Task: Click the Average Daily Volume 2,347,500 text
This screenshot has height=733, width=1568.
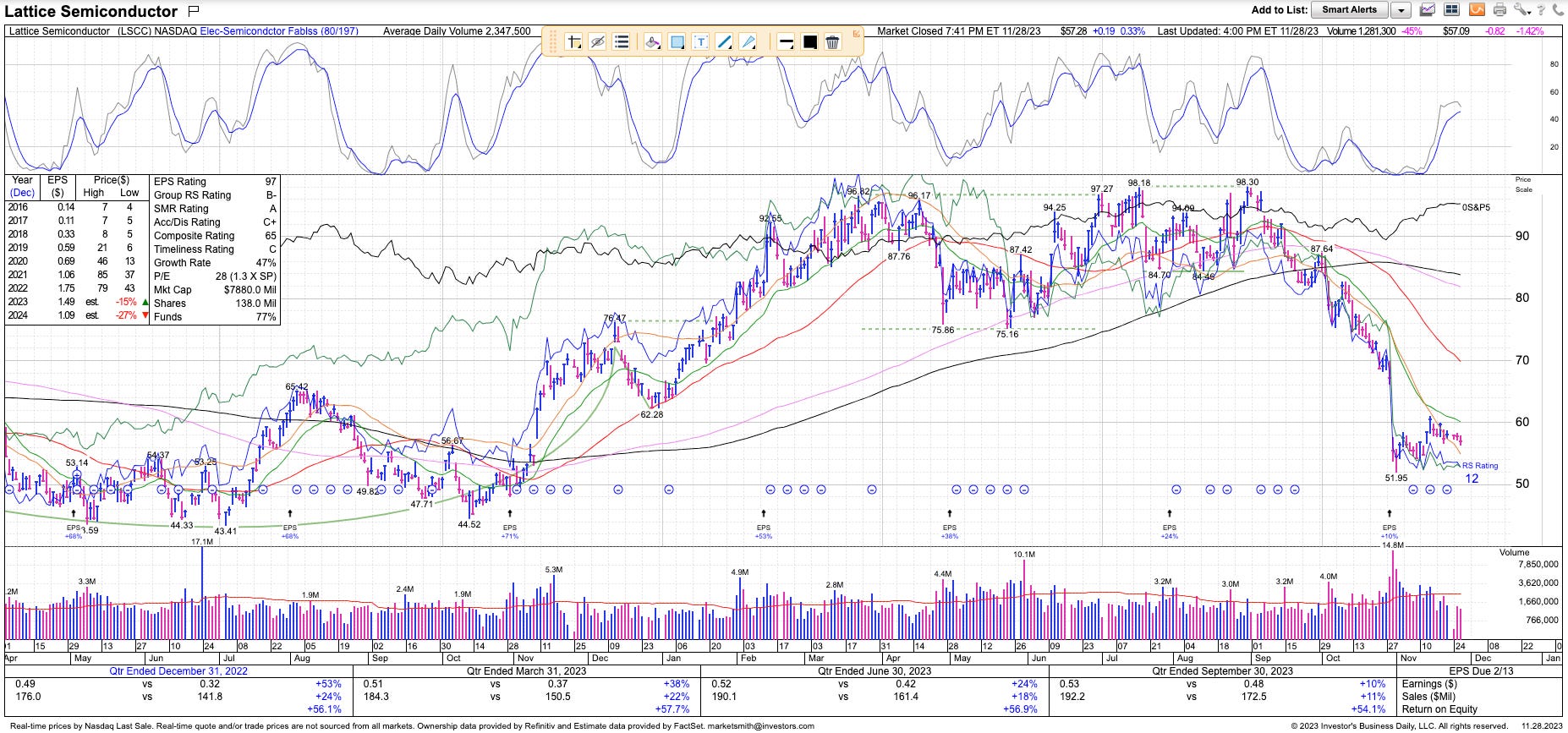Action: 457,31
